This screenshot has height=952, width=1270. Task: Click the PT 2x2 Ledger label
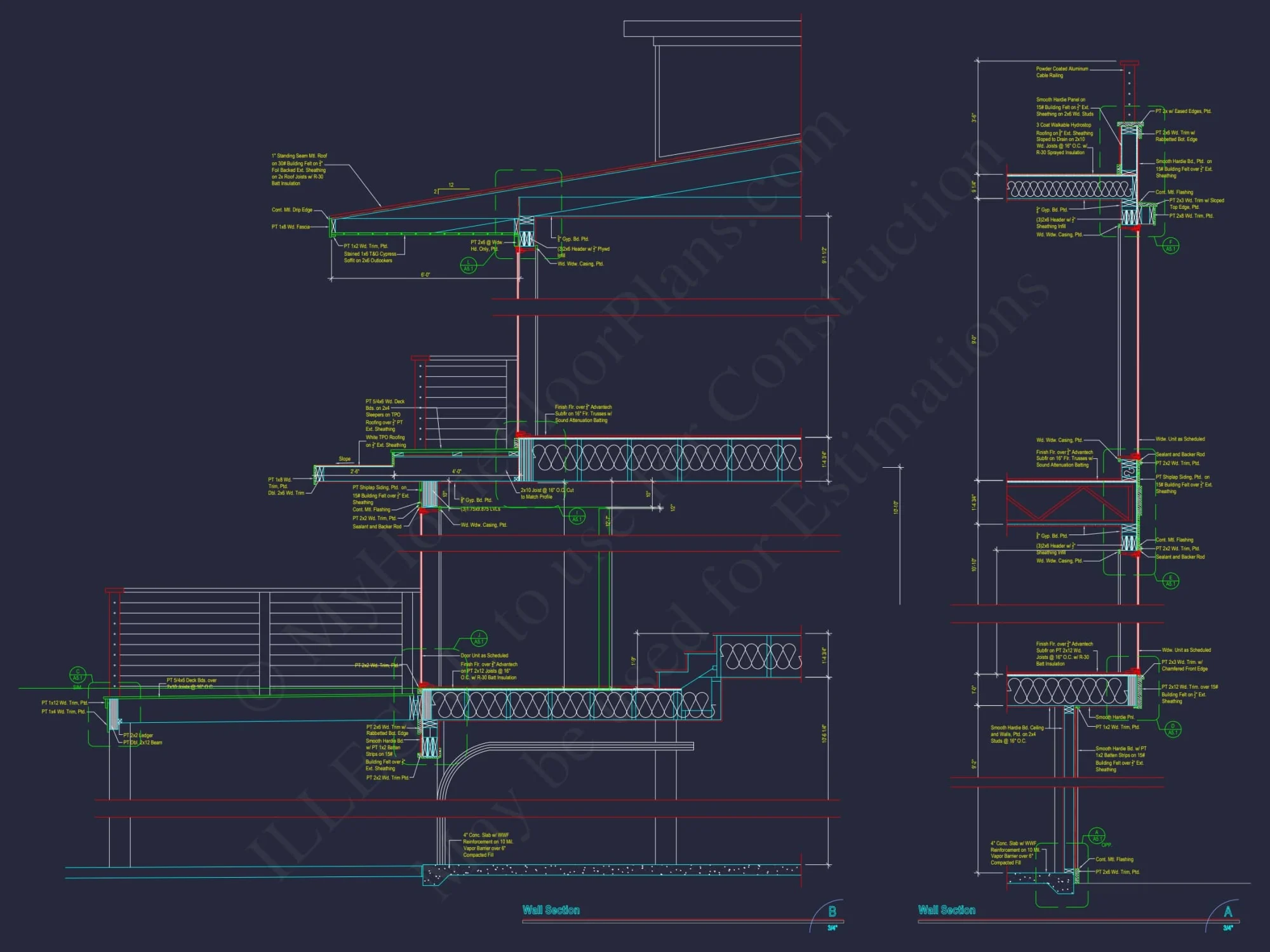point(138,736)
